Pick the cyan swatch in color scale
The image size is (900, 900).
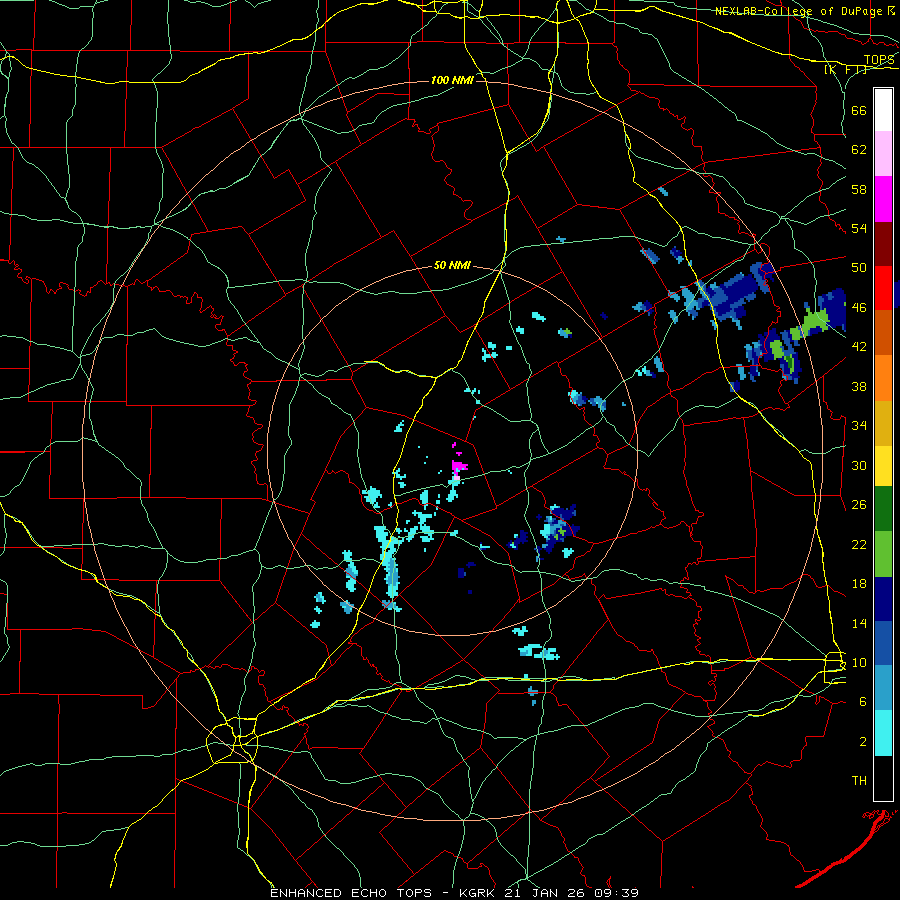tap(883, 733)
